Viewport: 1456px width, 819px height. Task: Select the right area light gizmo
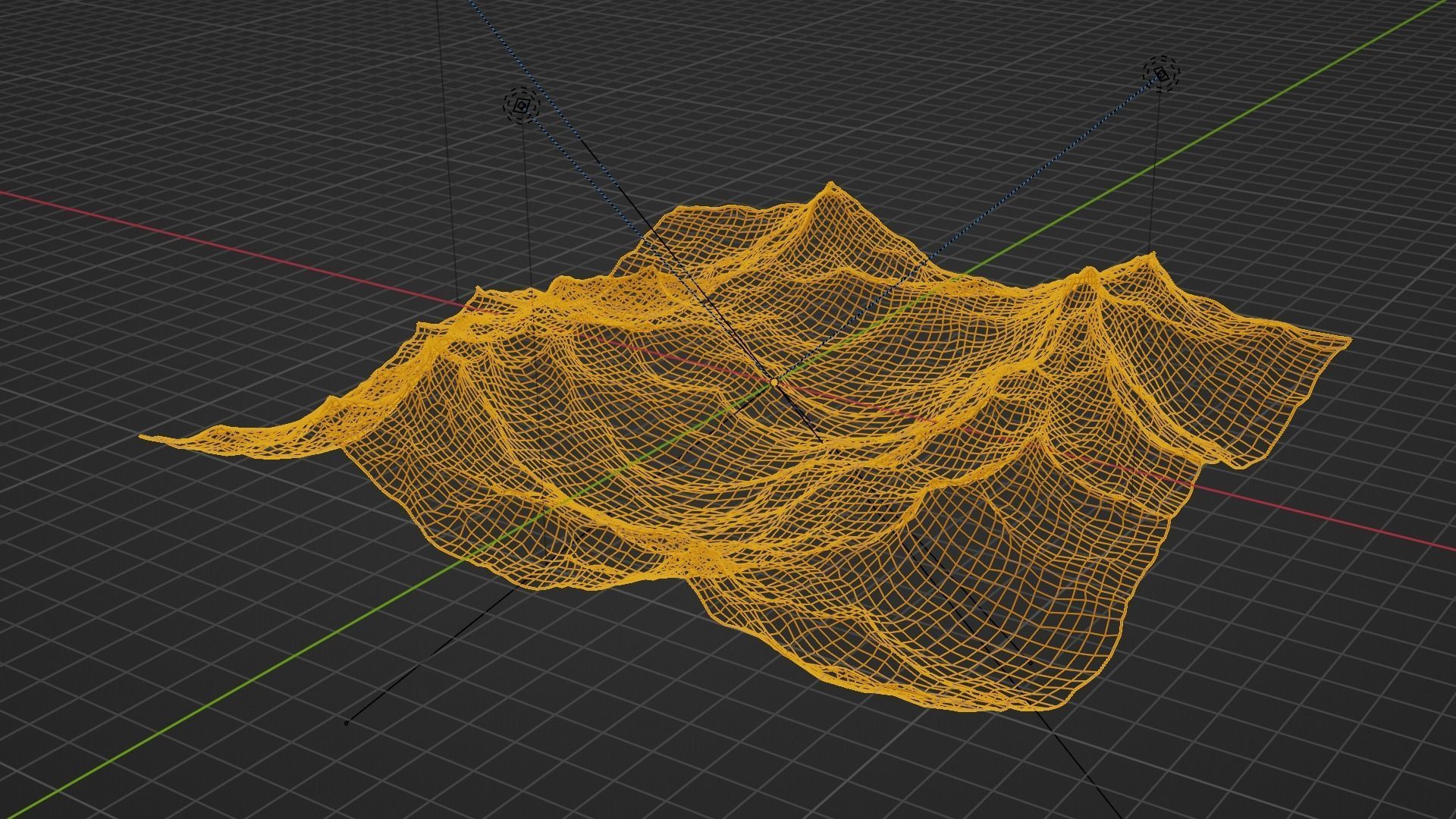pos(1162,74)
